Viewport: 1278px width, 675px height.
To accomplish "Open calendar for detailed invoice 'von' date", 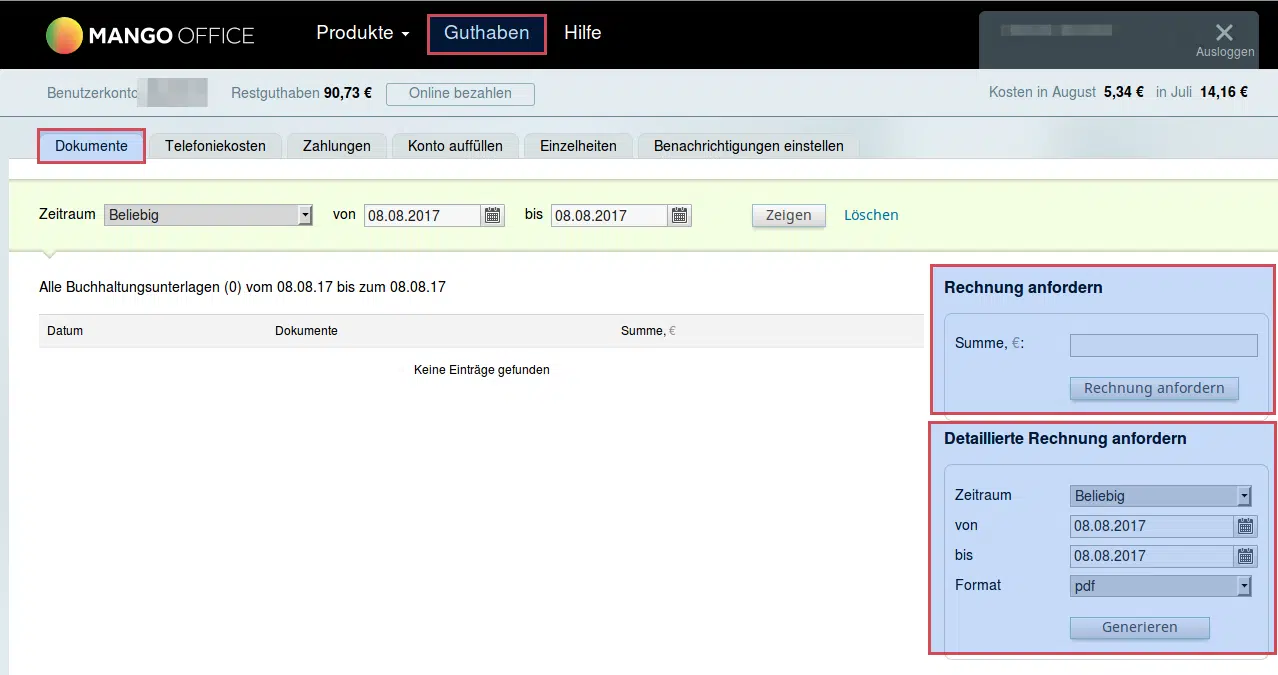I will click(1246, 526).
